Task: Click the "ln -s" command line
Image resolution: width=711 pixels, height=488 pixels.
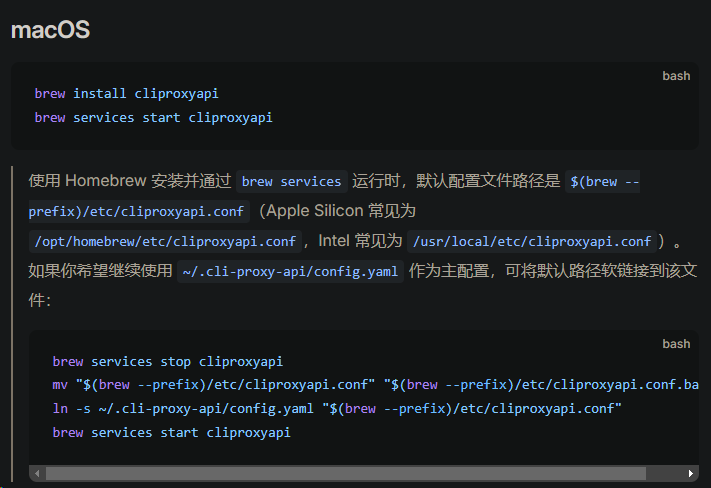Action: tap(337, 409)
